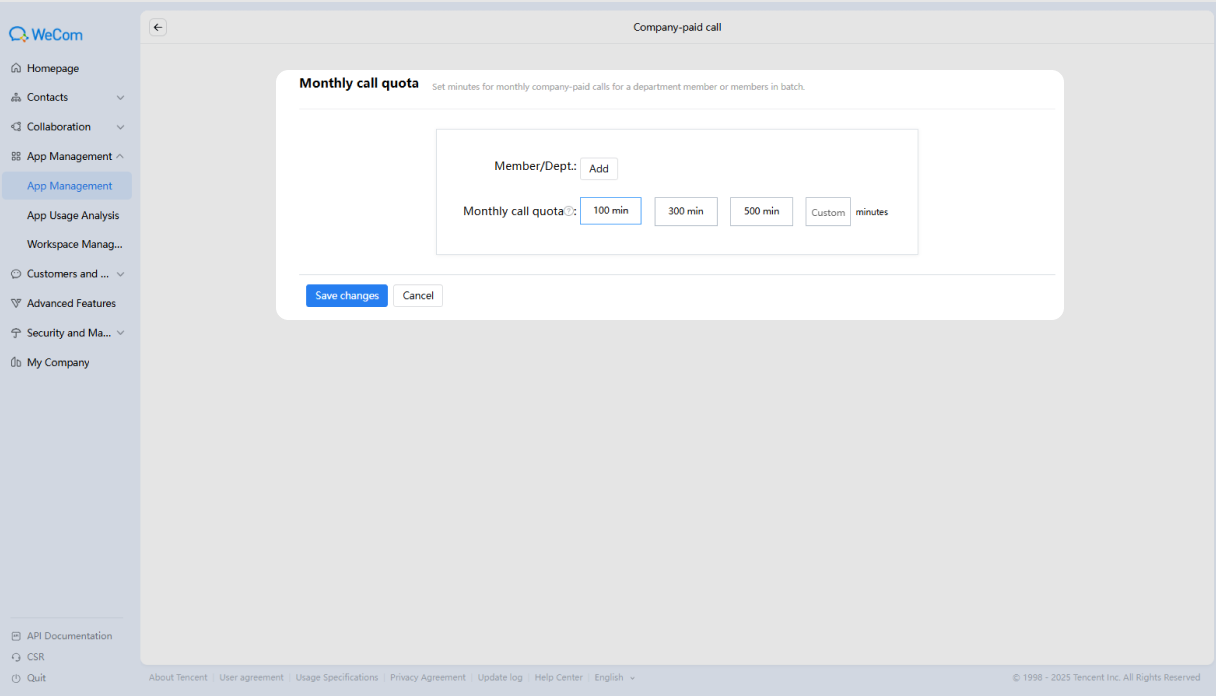
Task: Collapse the App Management chevron
Action: pyautogui.click(x=120, y=156)
